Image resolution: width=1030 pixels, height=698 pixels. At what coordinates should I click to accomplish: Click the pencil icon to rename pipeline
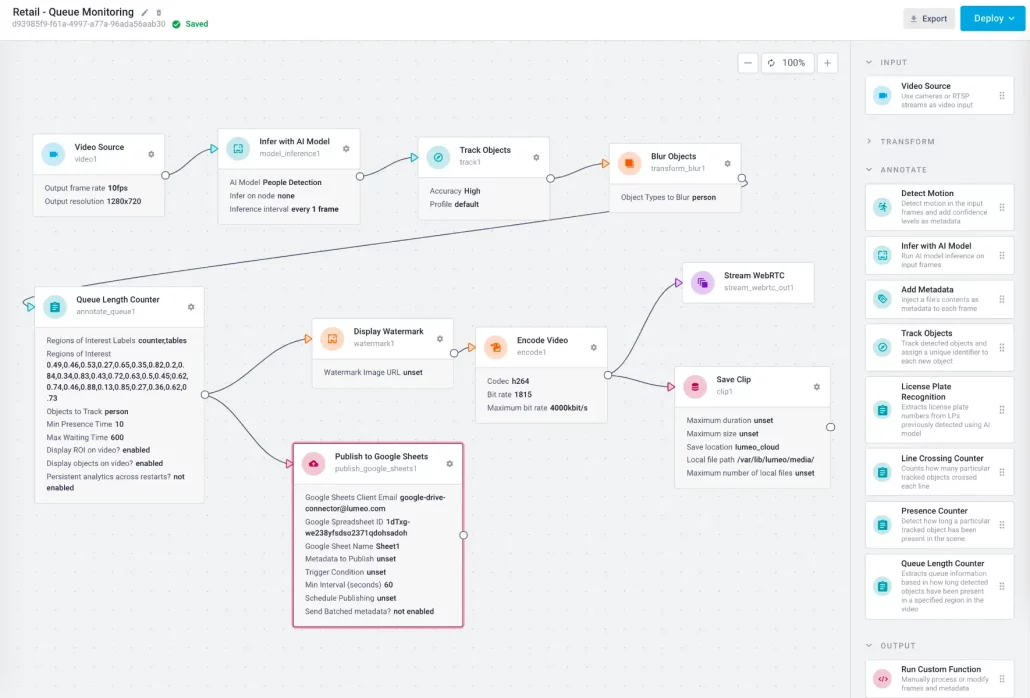[145, 12]
